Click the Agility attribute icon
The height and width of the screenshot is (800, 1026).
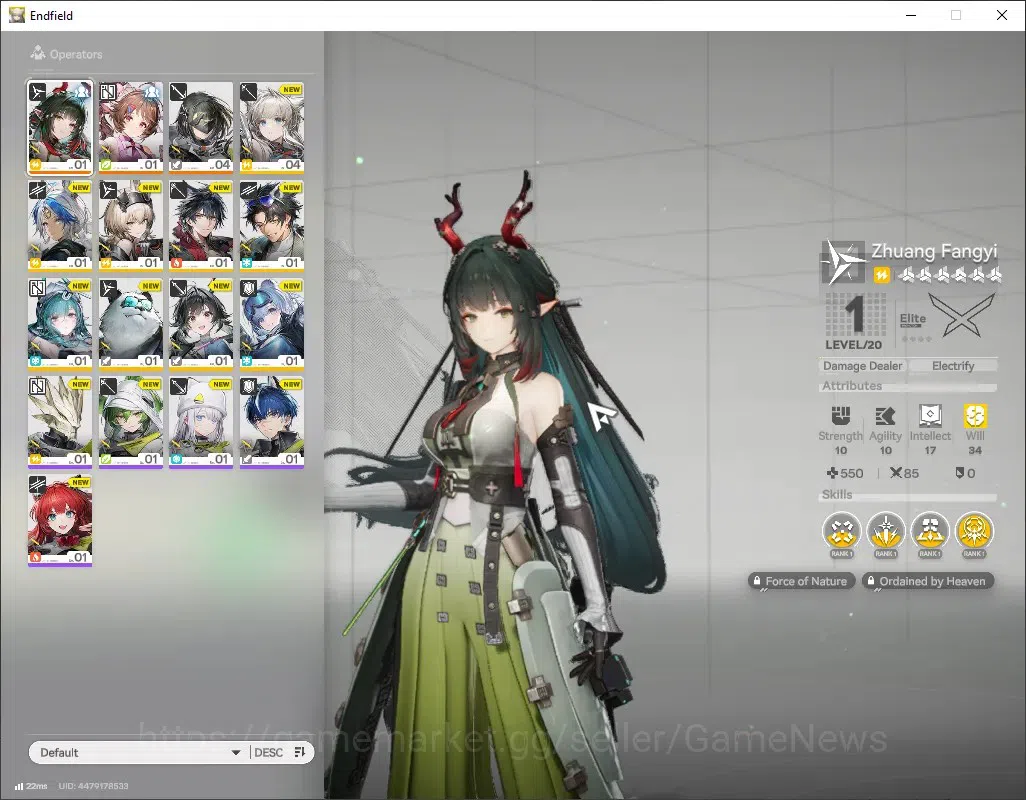click(x=885, y=416)
